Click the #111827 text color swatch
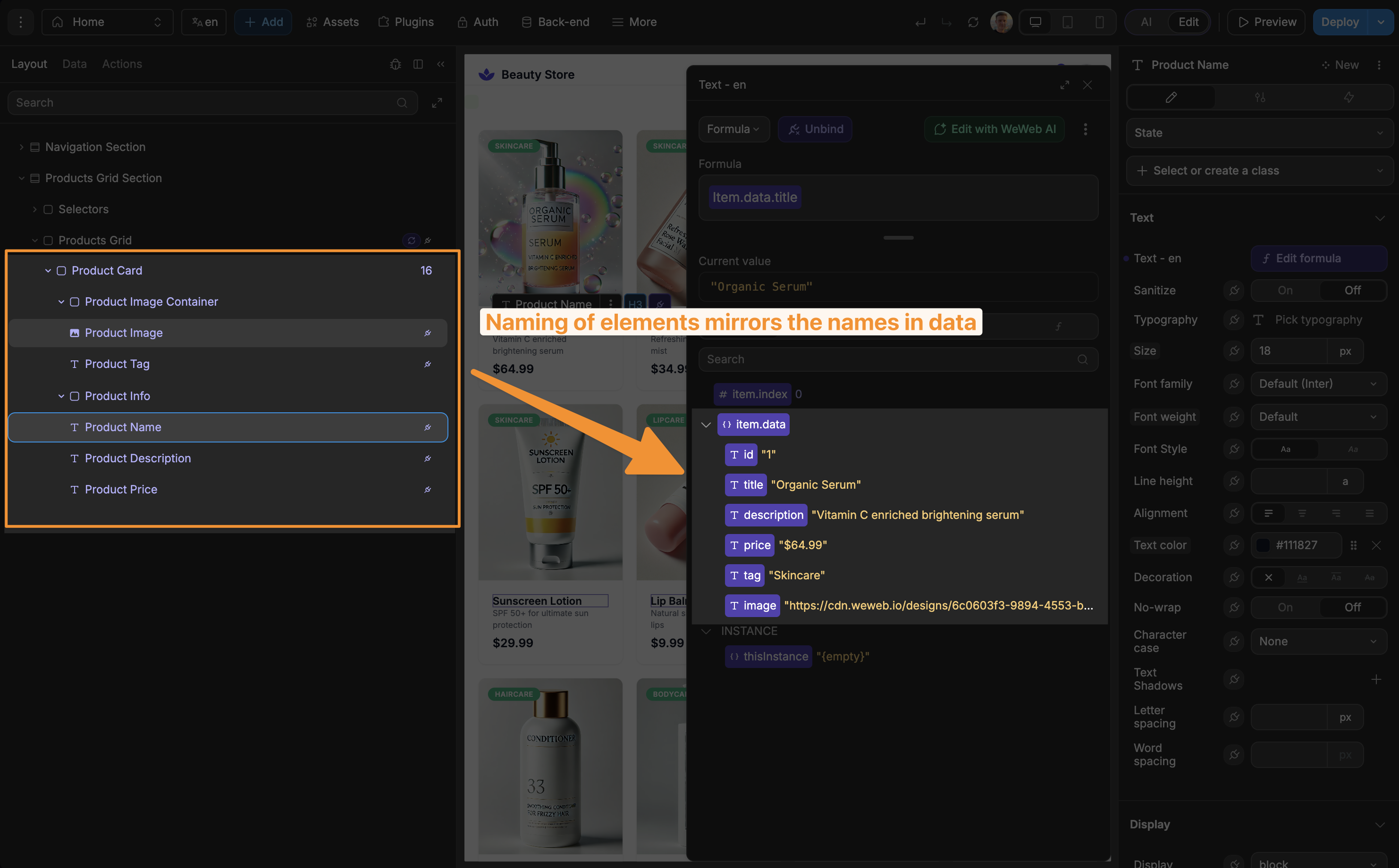This screenshot has height=868, width=1399. (x=1263, y=545)
